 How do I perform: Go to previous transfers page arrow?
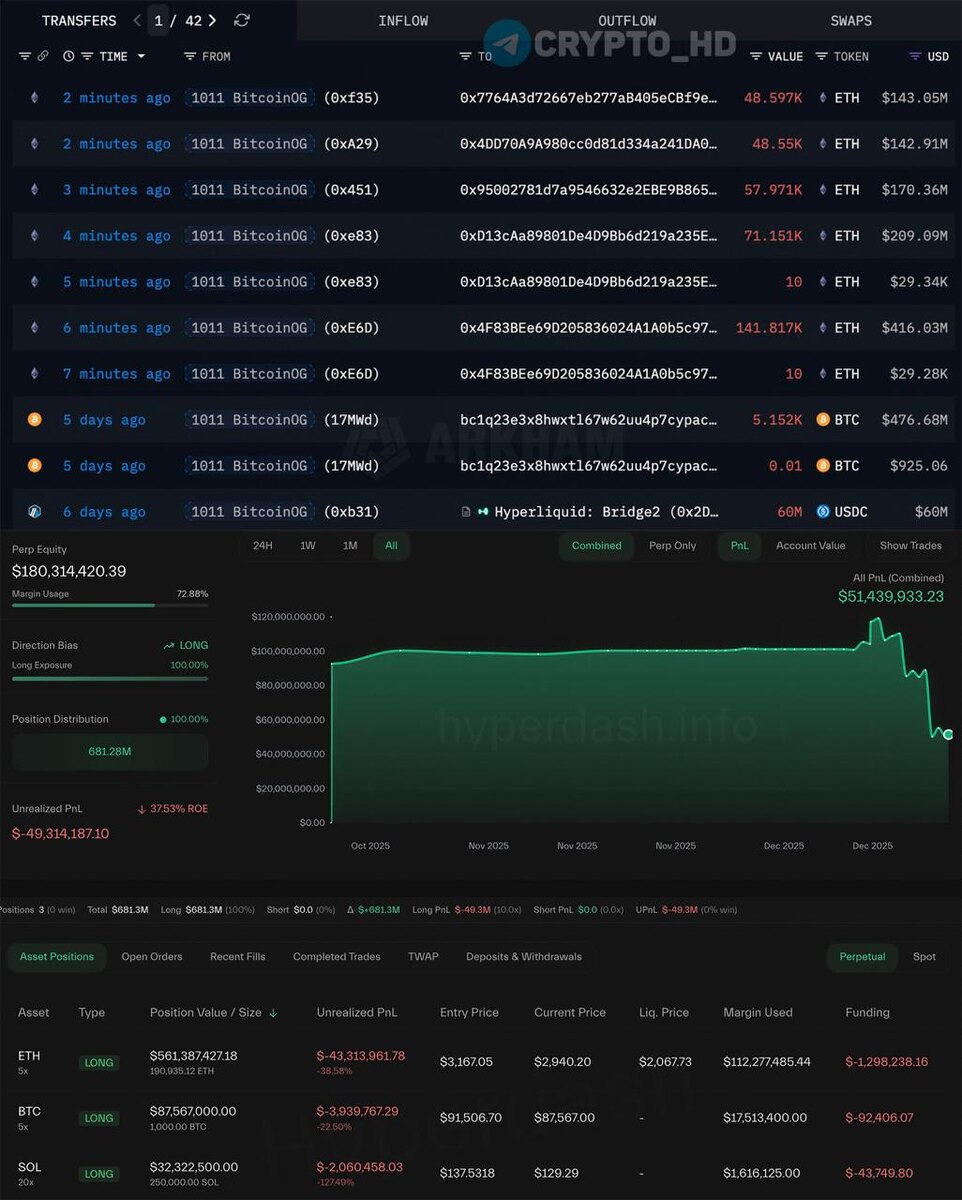click(137, 20)
